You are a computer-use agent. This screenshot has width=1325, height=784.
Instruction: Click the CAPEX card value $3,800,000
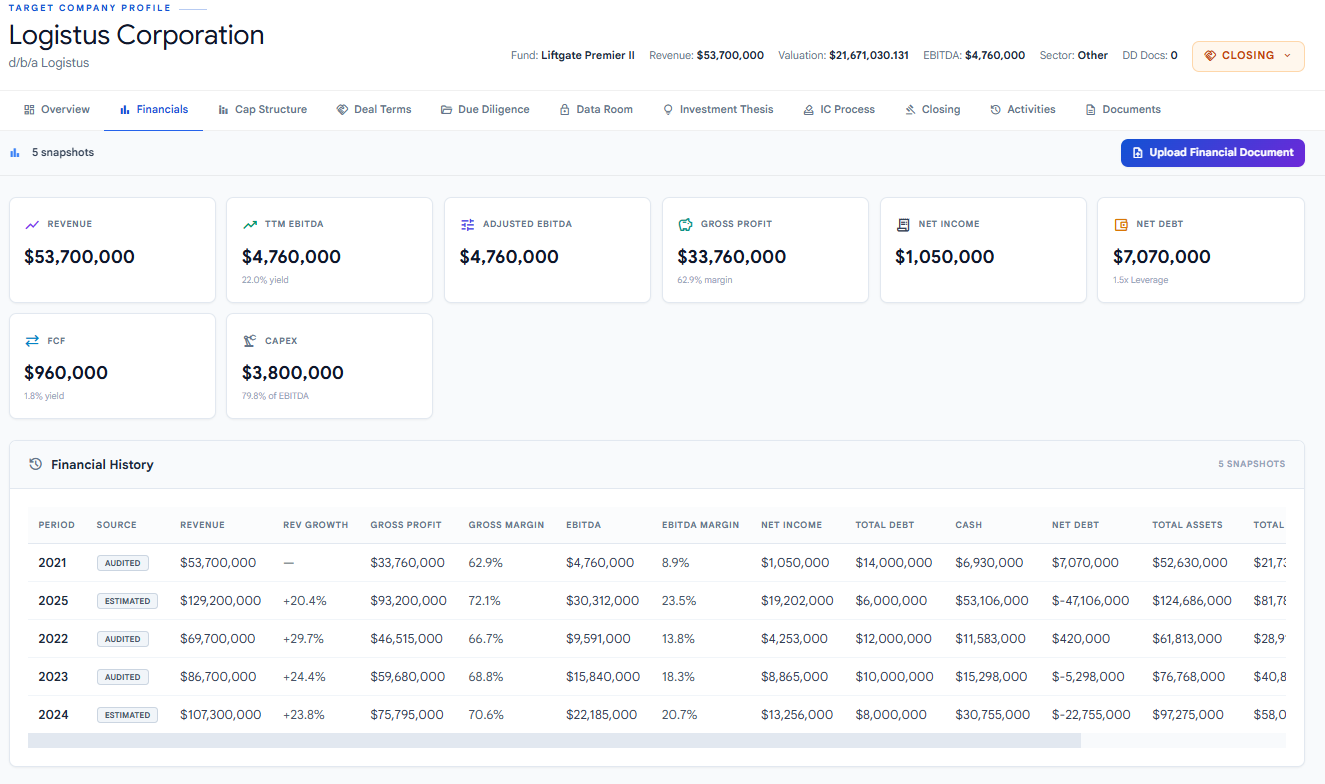[x=293, y=373]
